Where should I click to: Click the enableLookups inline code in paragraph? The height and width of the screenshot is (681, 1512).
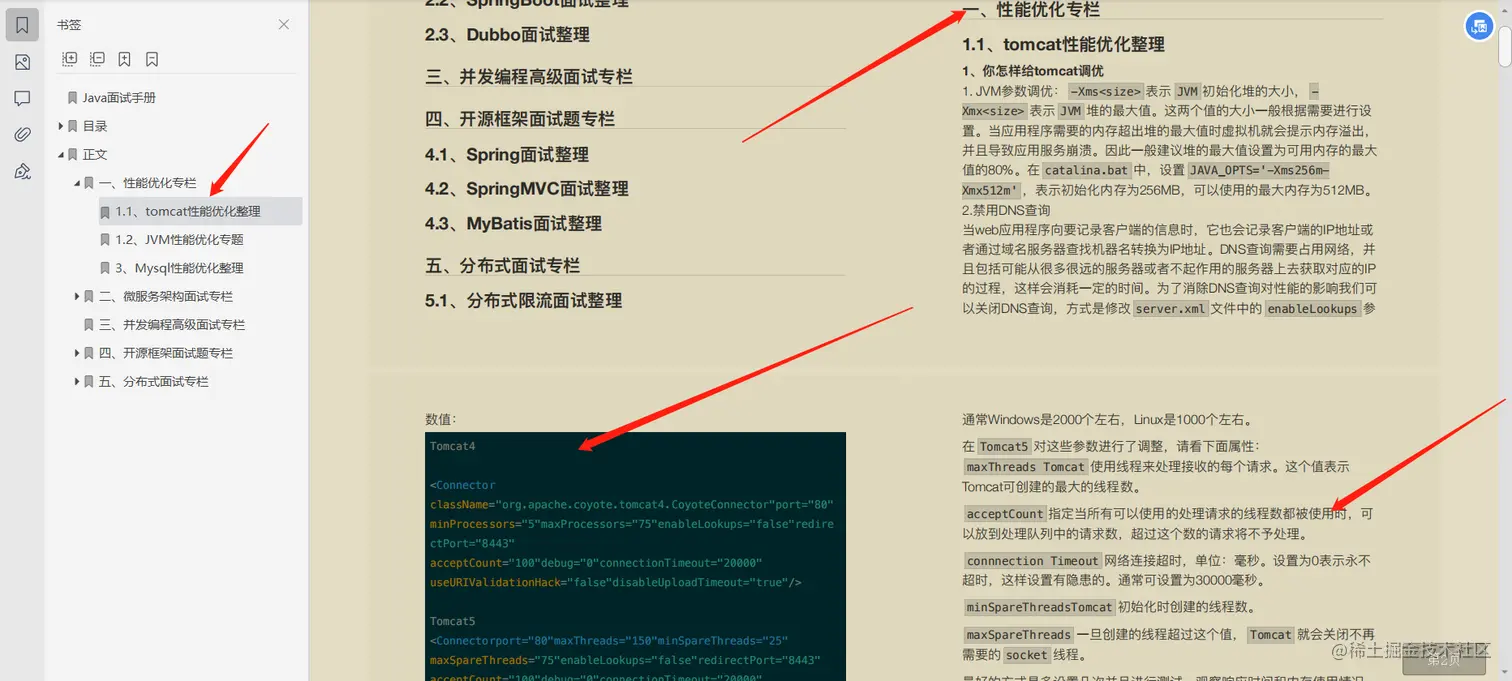(1312, 309)
